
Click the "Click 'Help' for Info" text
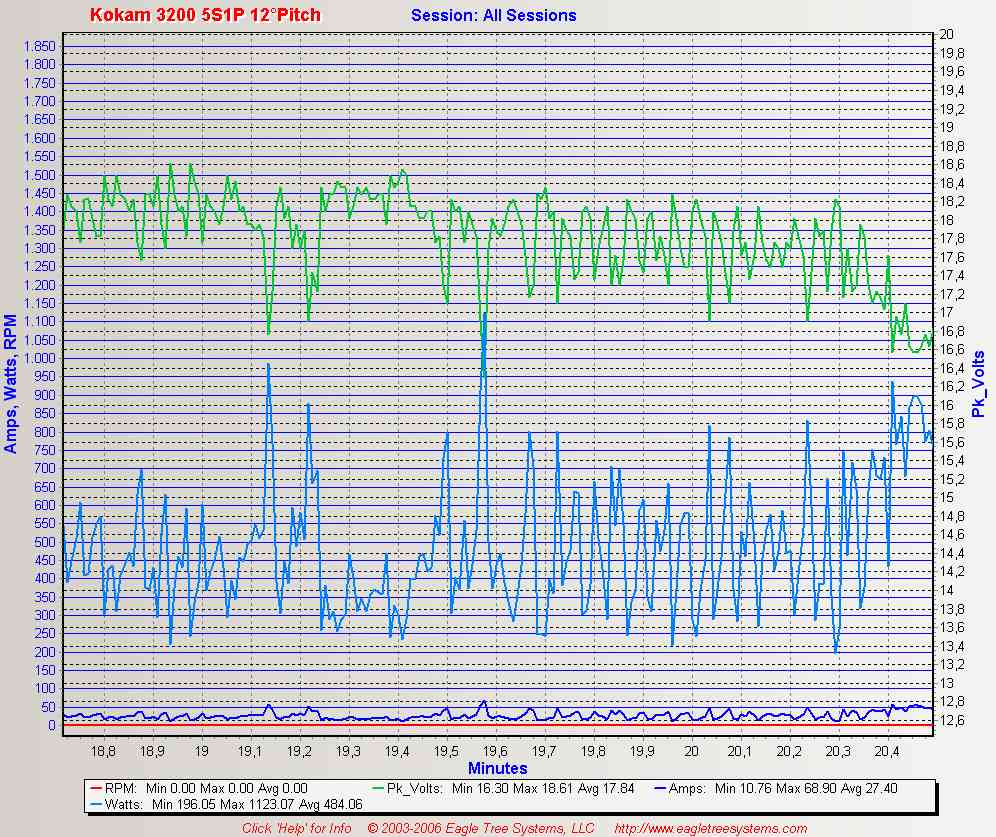295,828
